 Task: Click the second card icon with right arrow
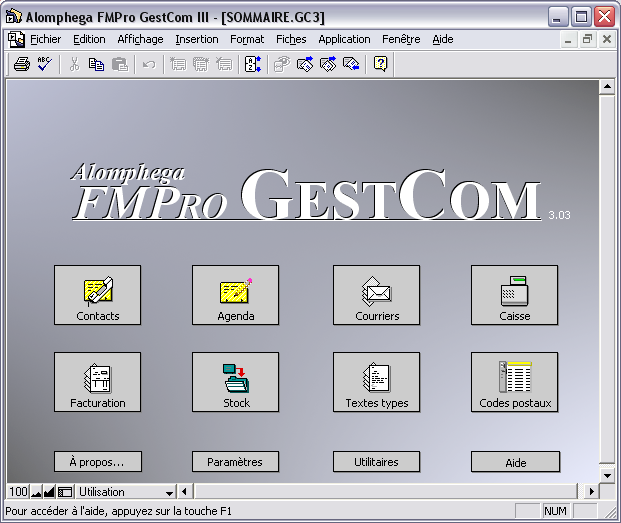tap(328, 64)
